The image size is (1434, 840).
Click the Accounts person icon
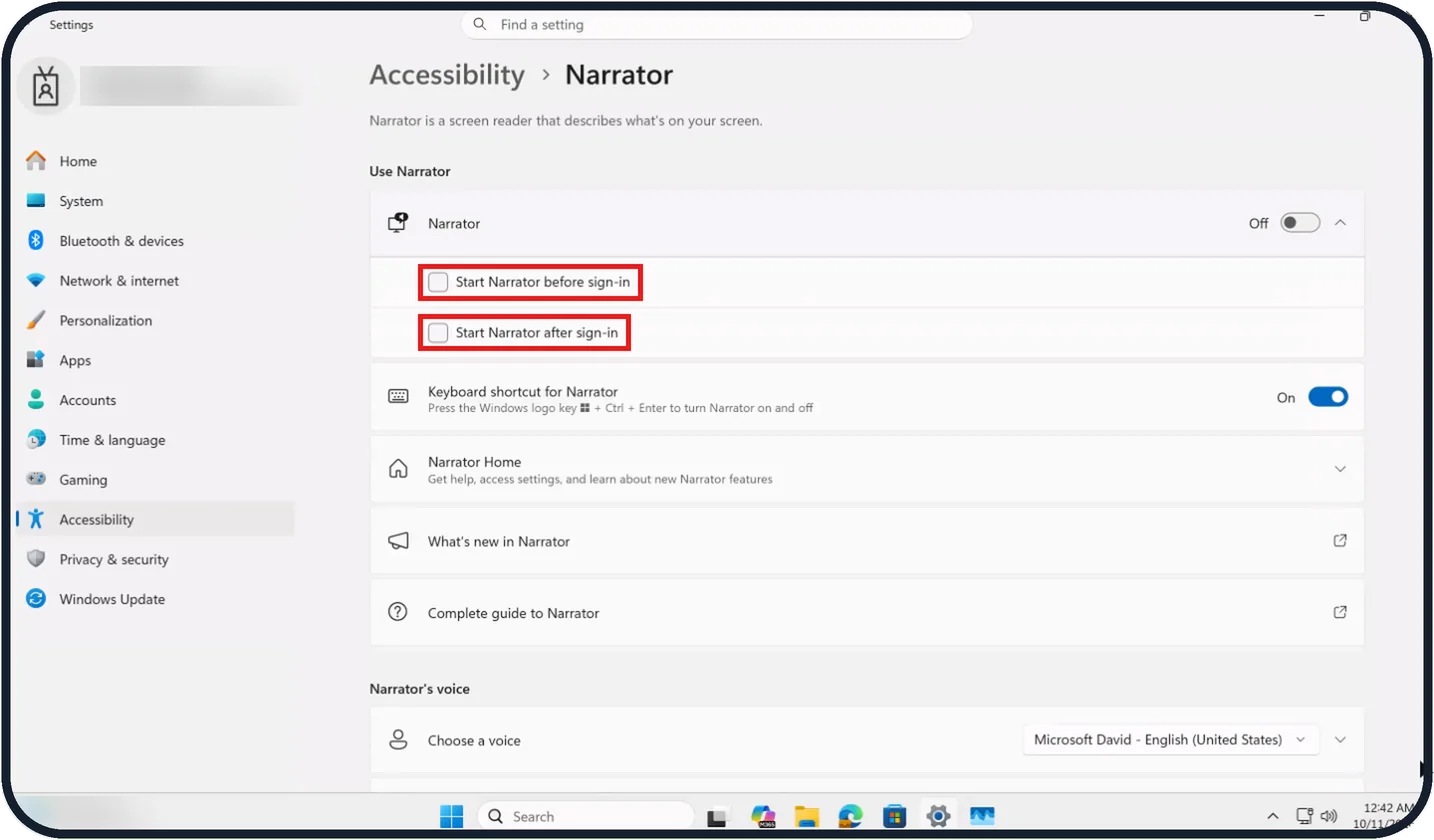(x=36, y=400)
